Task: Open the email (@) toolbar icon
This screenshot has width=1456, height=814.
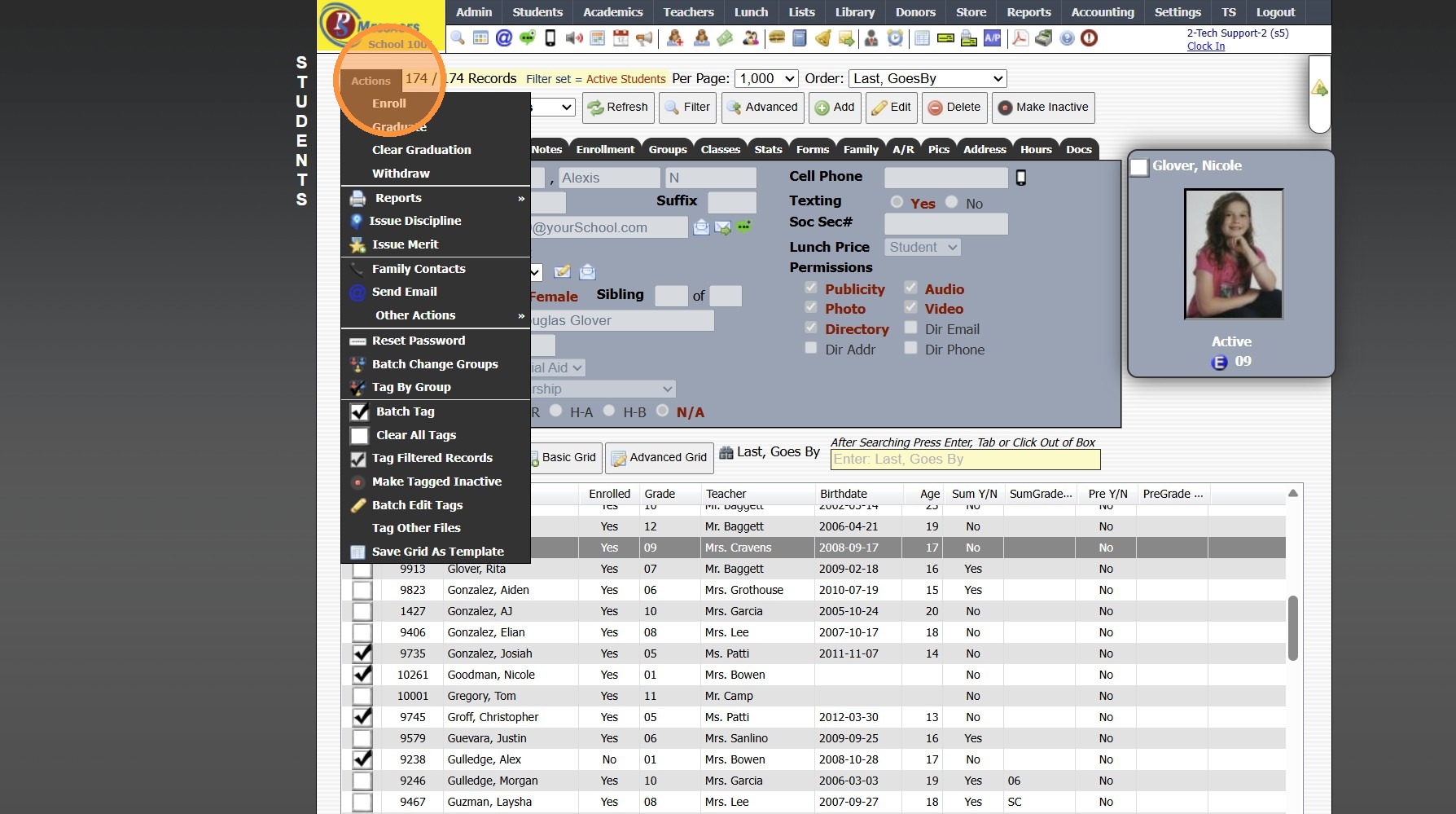Action: point(504,37)
